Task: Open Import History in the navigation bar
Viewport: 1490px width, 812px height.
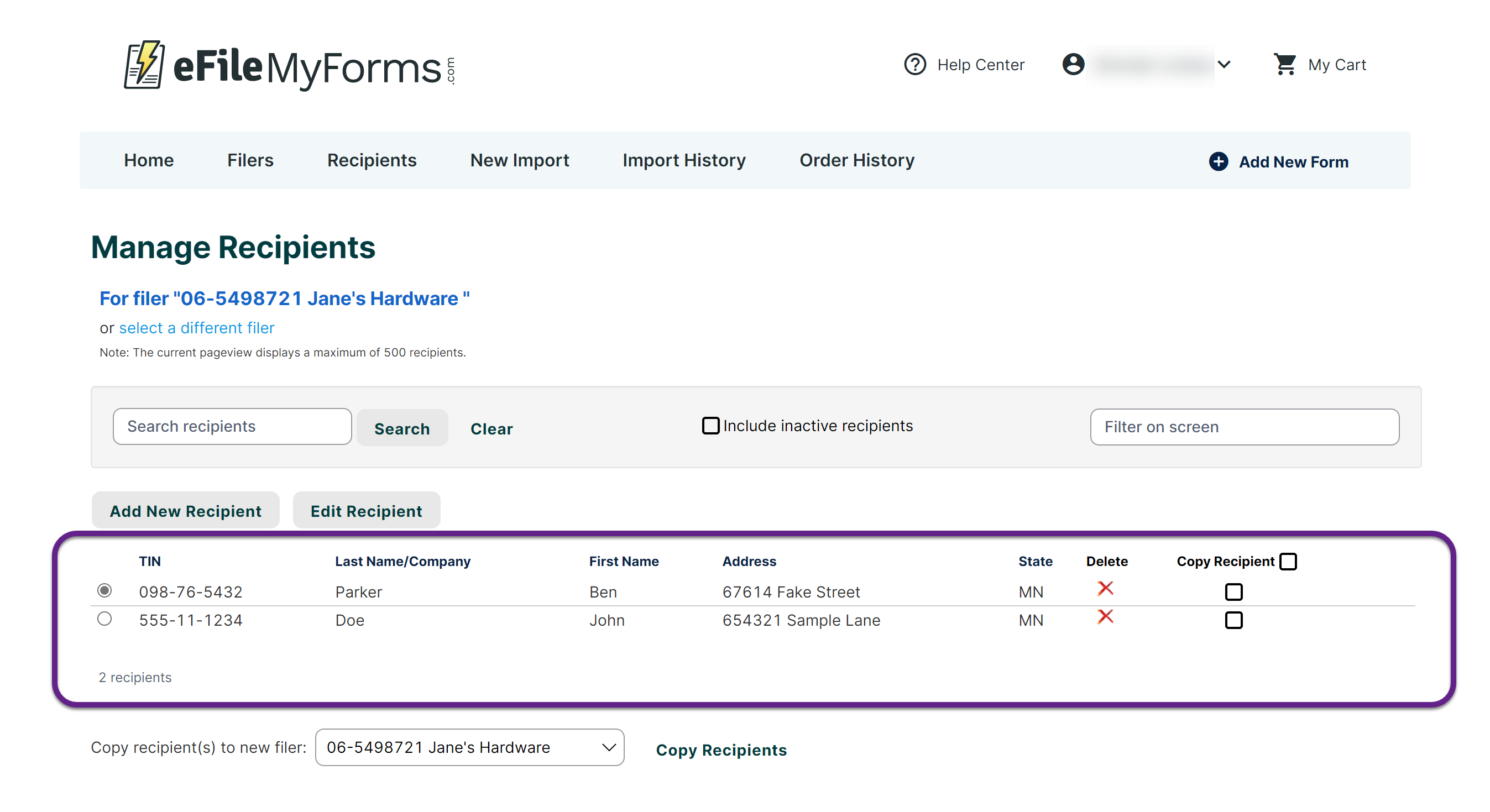Action: click(684, 160)
